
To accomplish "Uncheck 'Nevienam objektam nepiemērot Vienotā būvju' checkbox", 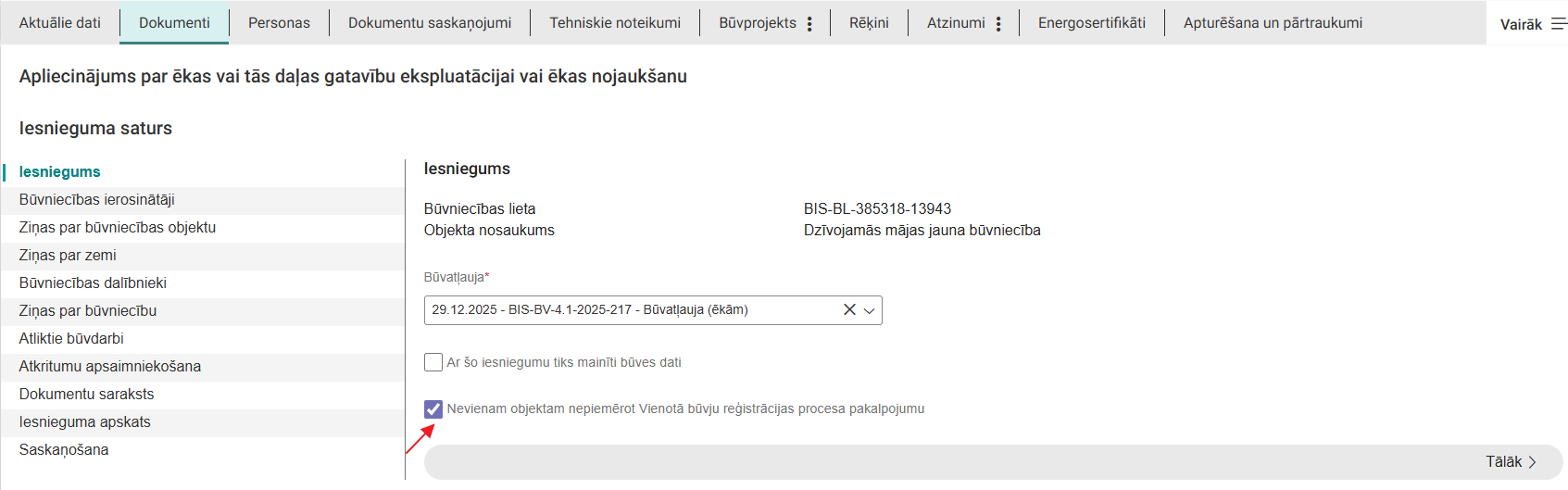I will click(x=433, y=408).
